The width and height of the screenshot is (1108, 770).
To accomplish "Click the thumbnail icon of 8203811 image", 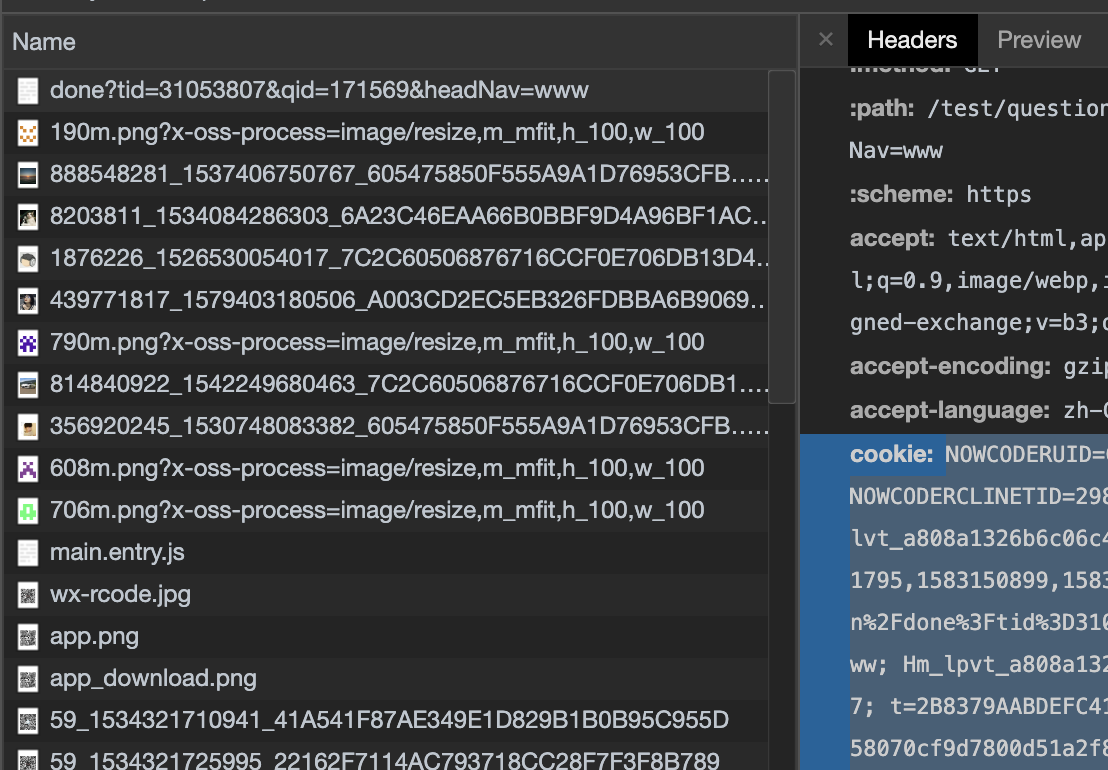I will [28, 217].
